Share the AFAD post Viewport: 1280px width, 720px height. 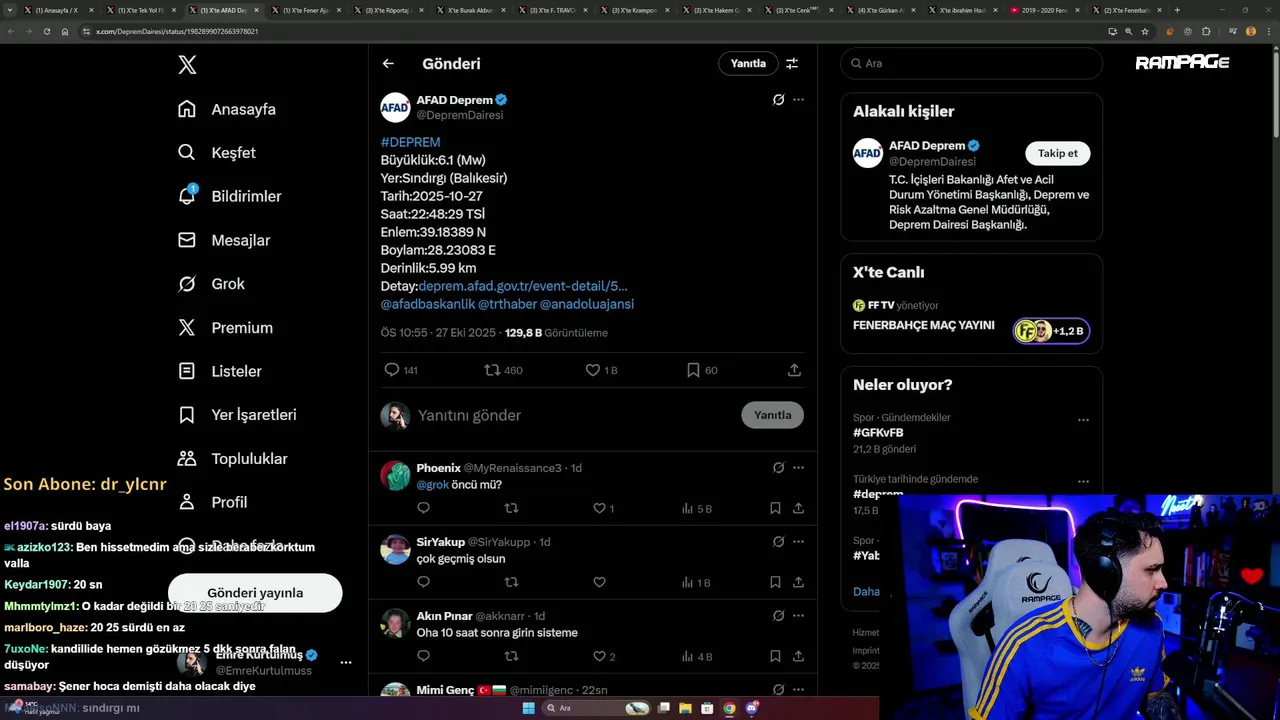pyautogui.click(x=794, y=370)
